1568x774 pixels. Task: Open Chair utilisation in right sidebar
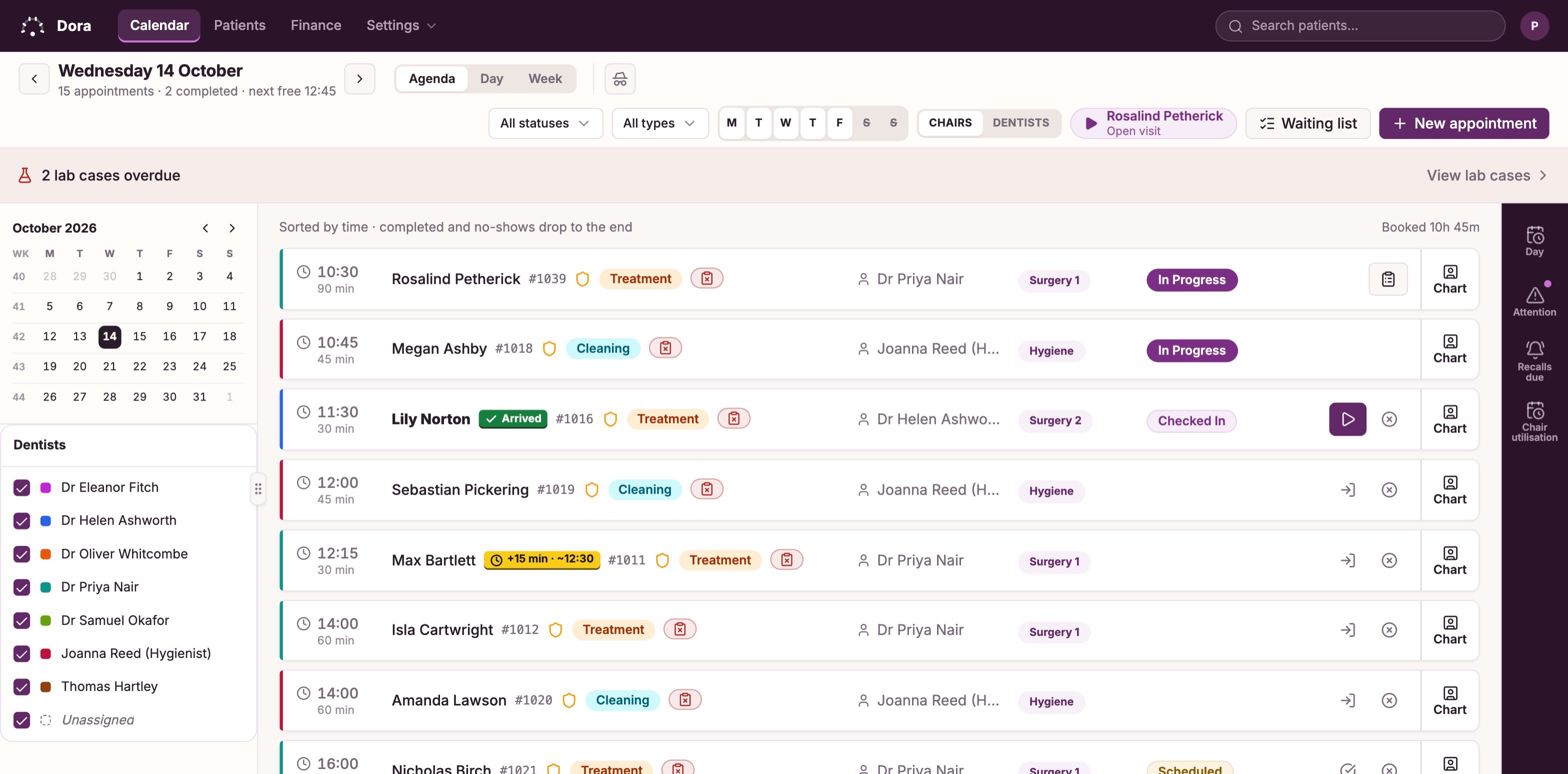pyautogui.click(x=1534, y=421)
